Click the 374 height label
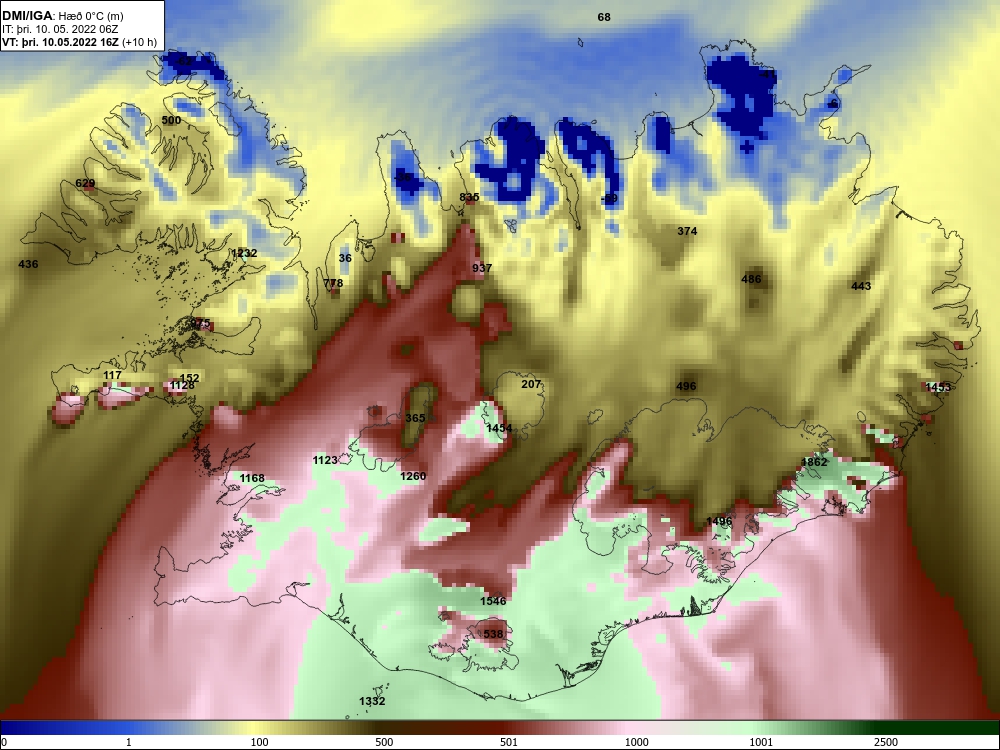Screen dimensions: 1000x750 (687, 232)
